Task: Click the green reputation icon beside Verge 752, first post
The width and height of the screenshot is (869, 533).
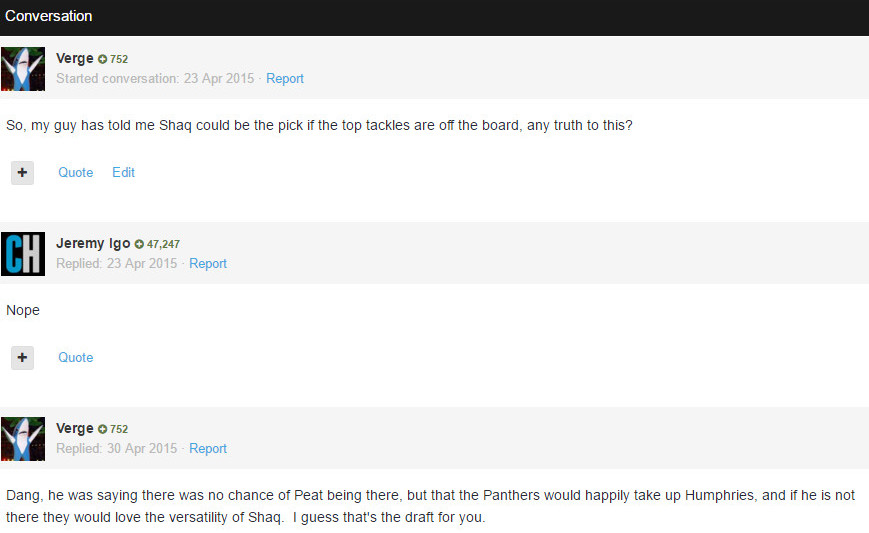Action: [x=103, y=59]
